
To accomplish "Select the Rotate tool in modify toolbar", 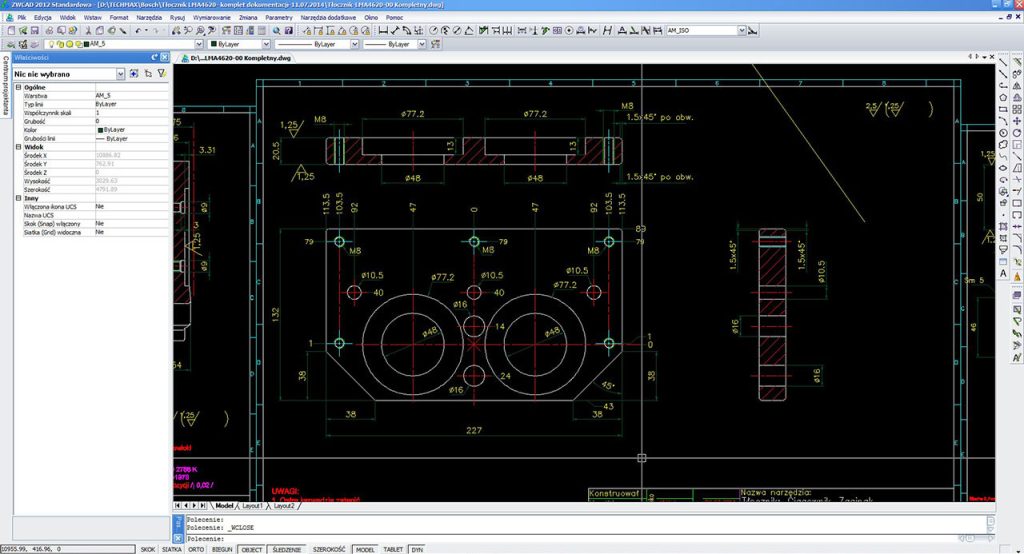I will (x=1017, y=133).
